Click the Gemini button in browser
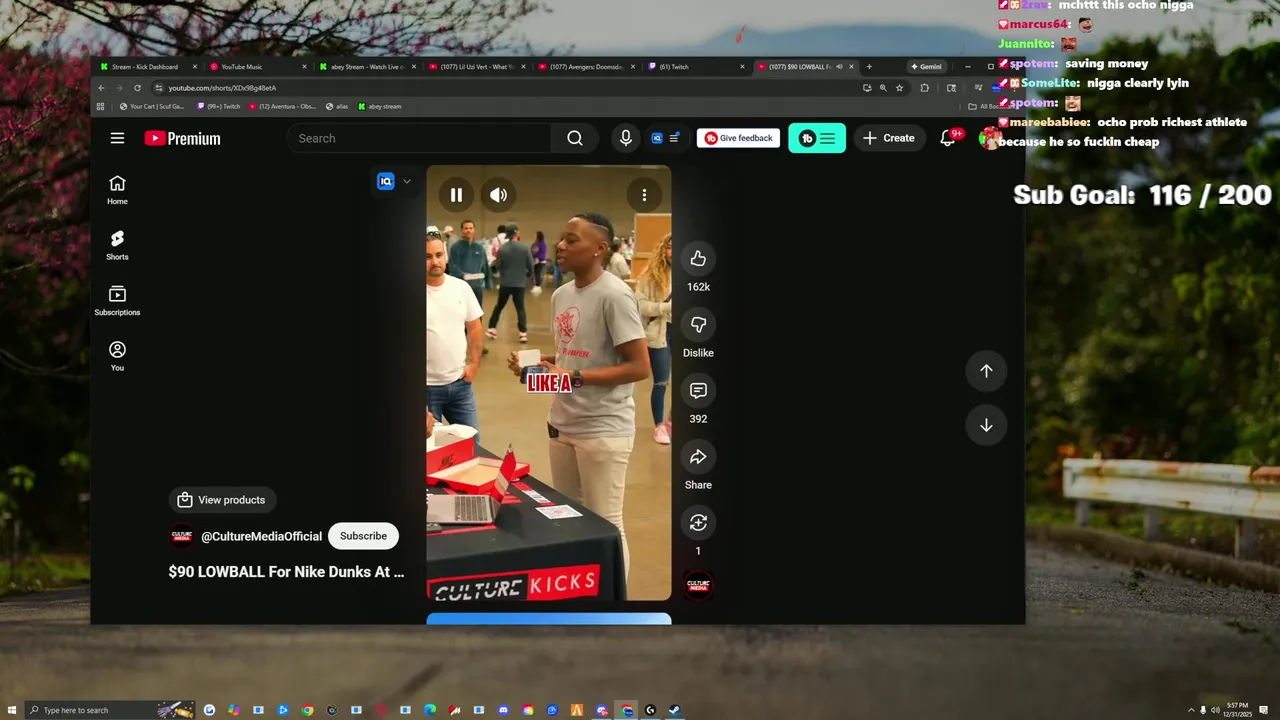1280x720 pixels. click(x=926, y=67)
